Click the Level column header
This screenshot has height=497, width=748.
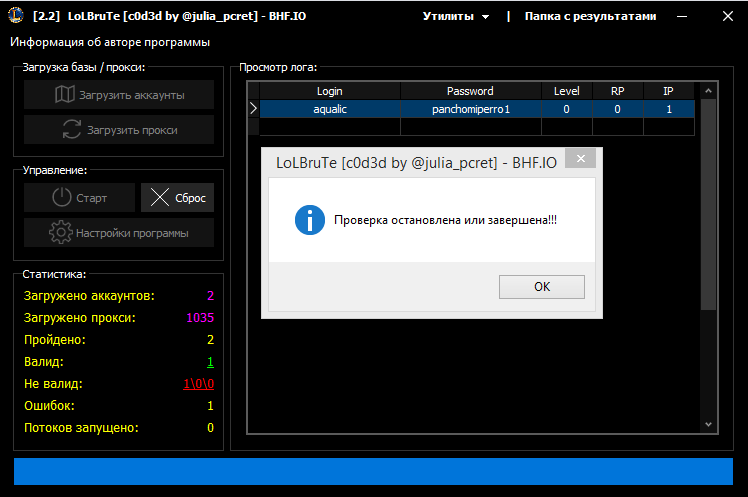click(566, 91)
